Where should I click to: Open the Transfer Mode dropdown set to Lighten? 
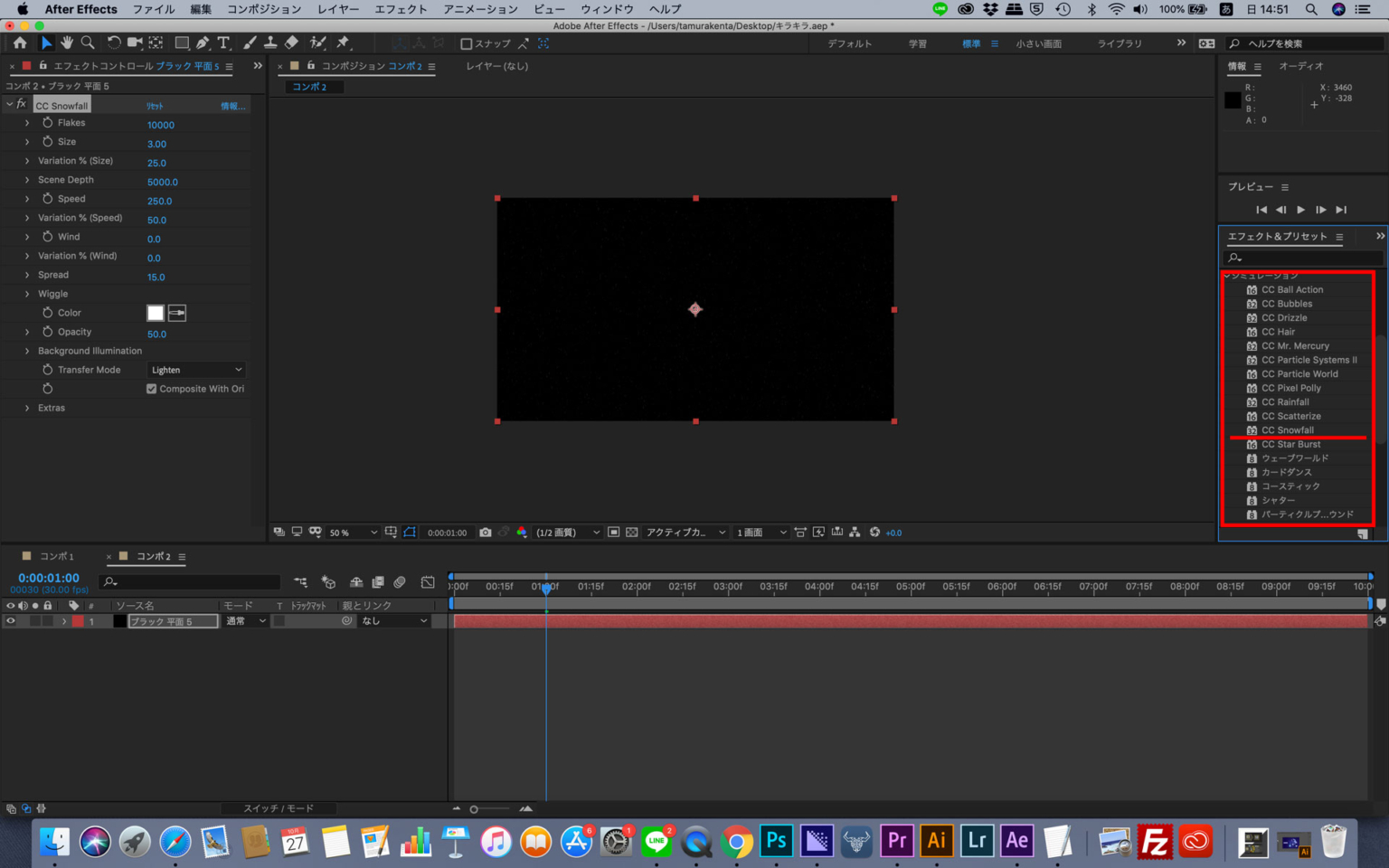[195, 369]
